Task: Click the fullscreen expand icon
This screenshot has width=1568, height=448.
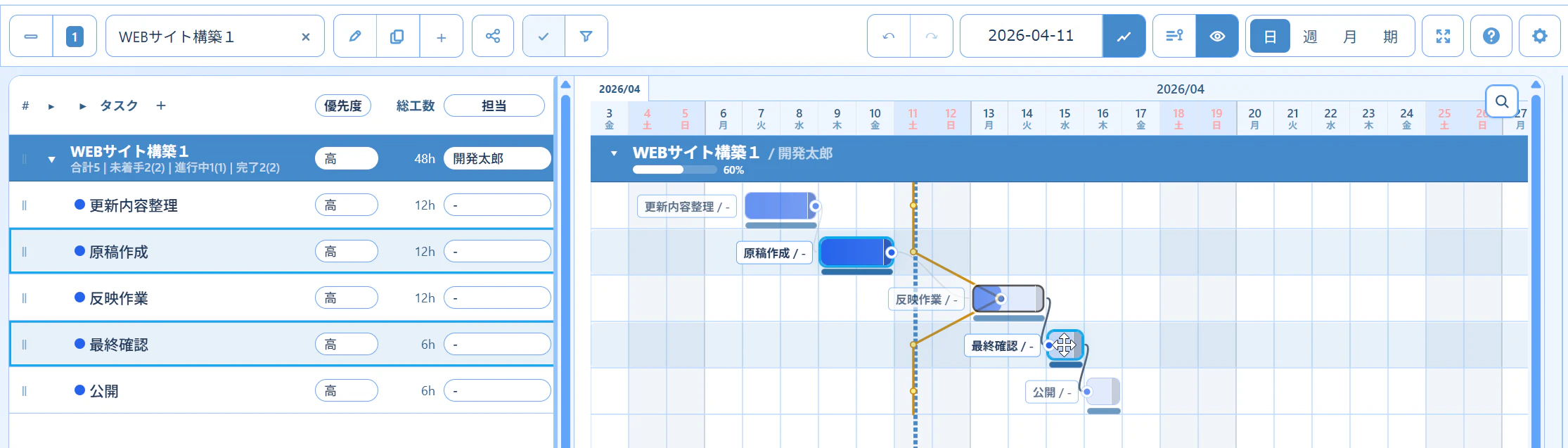Action: click(1443, 37)
